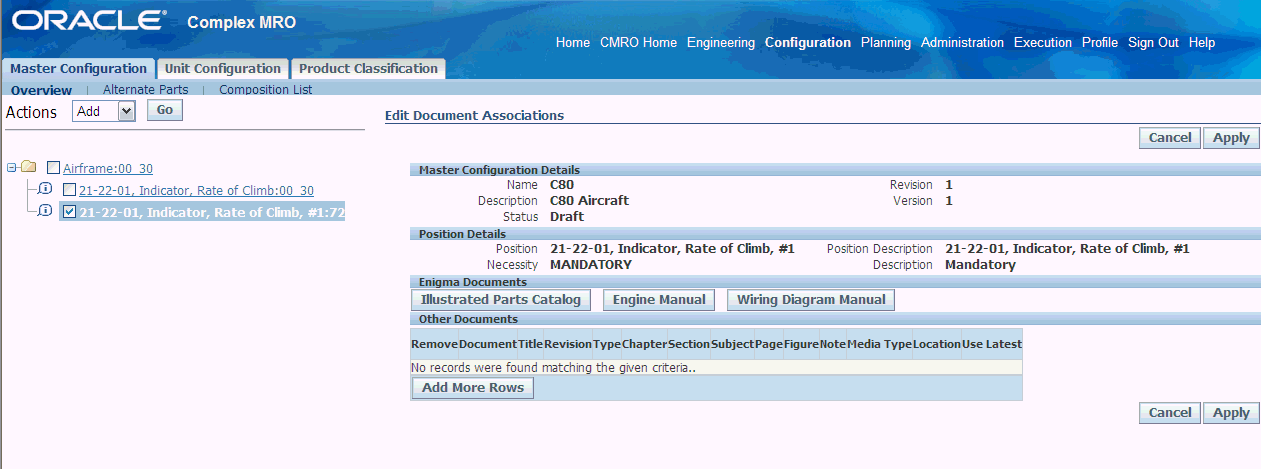Click the Subject column header
Screen dimensions: 1261x469
732,344
